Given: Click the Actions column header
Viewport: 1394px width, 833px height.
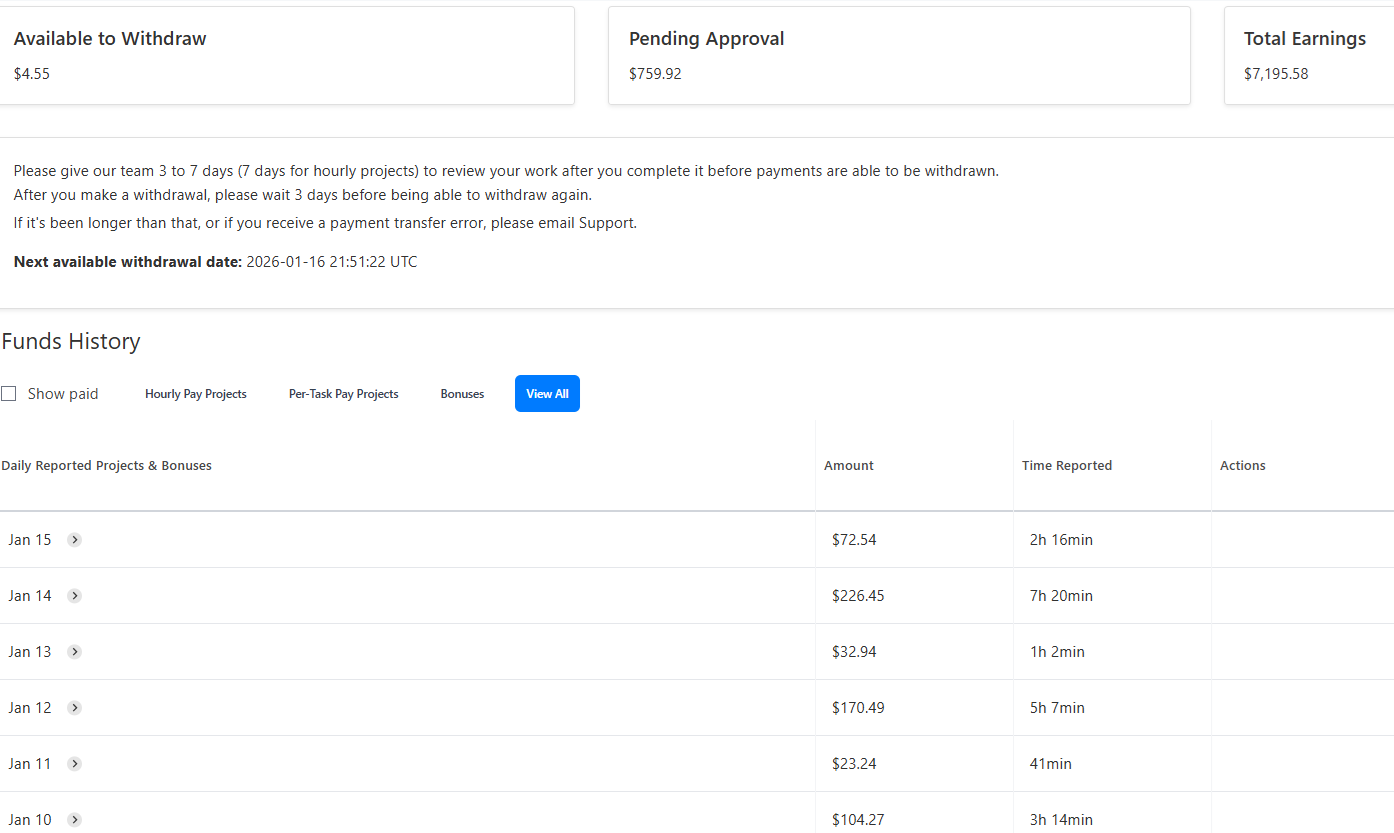Looking at the screenshot, I should tap(1243, 466).
